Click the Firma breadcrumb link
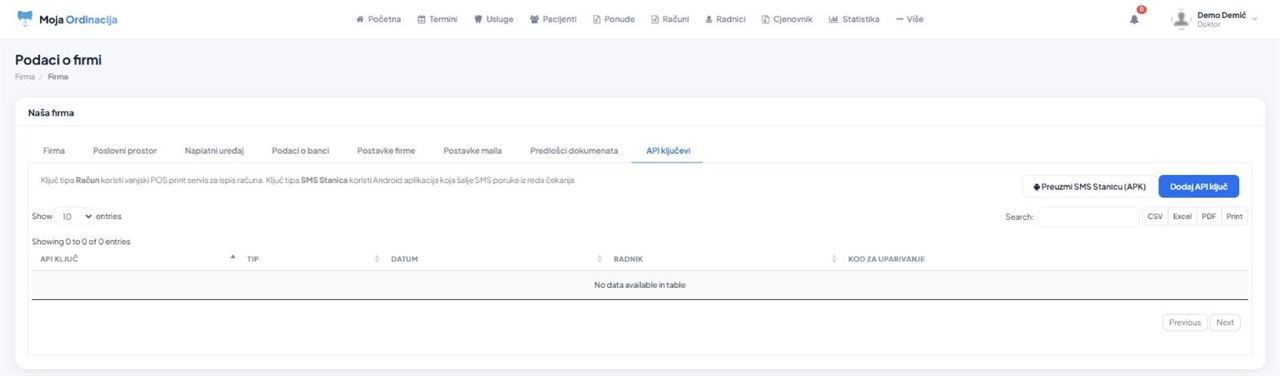The image size is (1280, 376). (24, 76)
